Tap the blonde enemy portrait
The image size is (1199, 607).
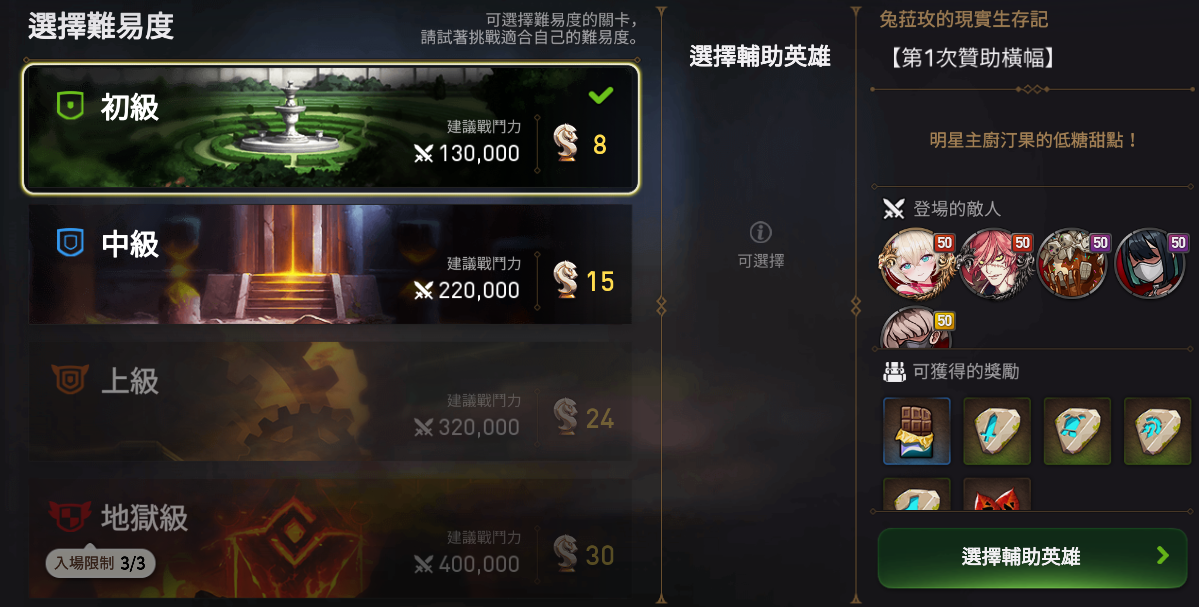tap(916, 264)
